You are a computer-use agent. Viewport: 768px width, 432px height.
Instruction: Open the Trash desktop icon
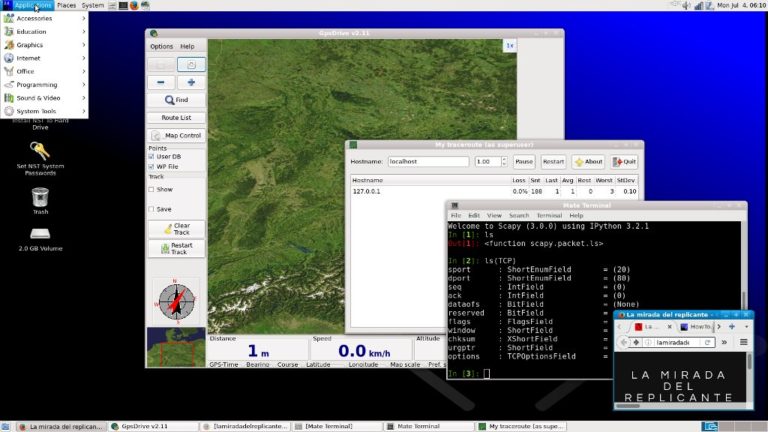[x=40, y=201]
